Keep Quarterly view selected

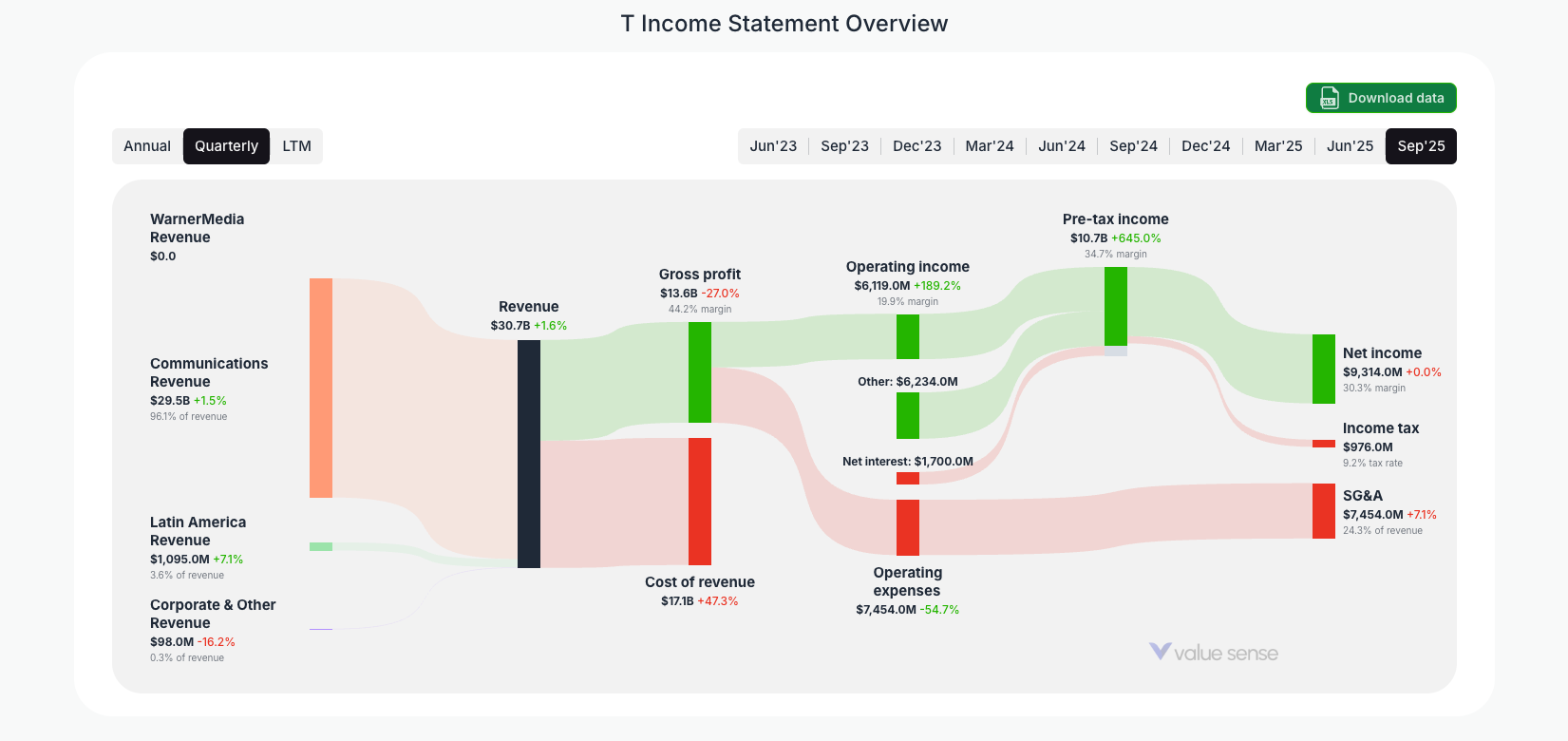coord(226,145)
